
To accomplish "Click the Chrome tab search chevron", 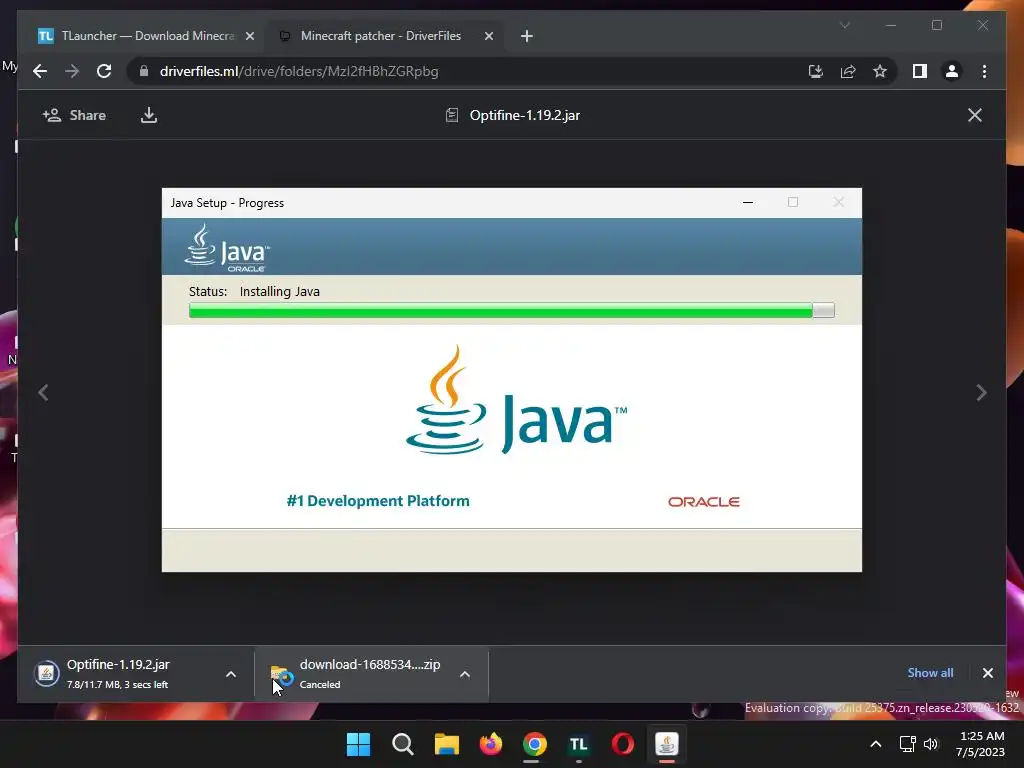I will (844, 25).
